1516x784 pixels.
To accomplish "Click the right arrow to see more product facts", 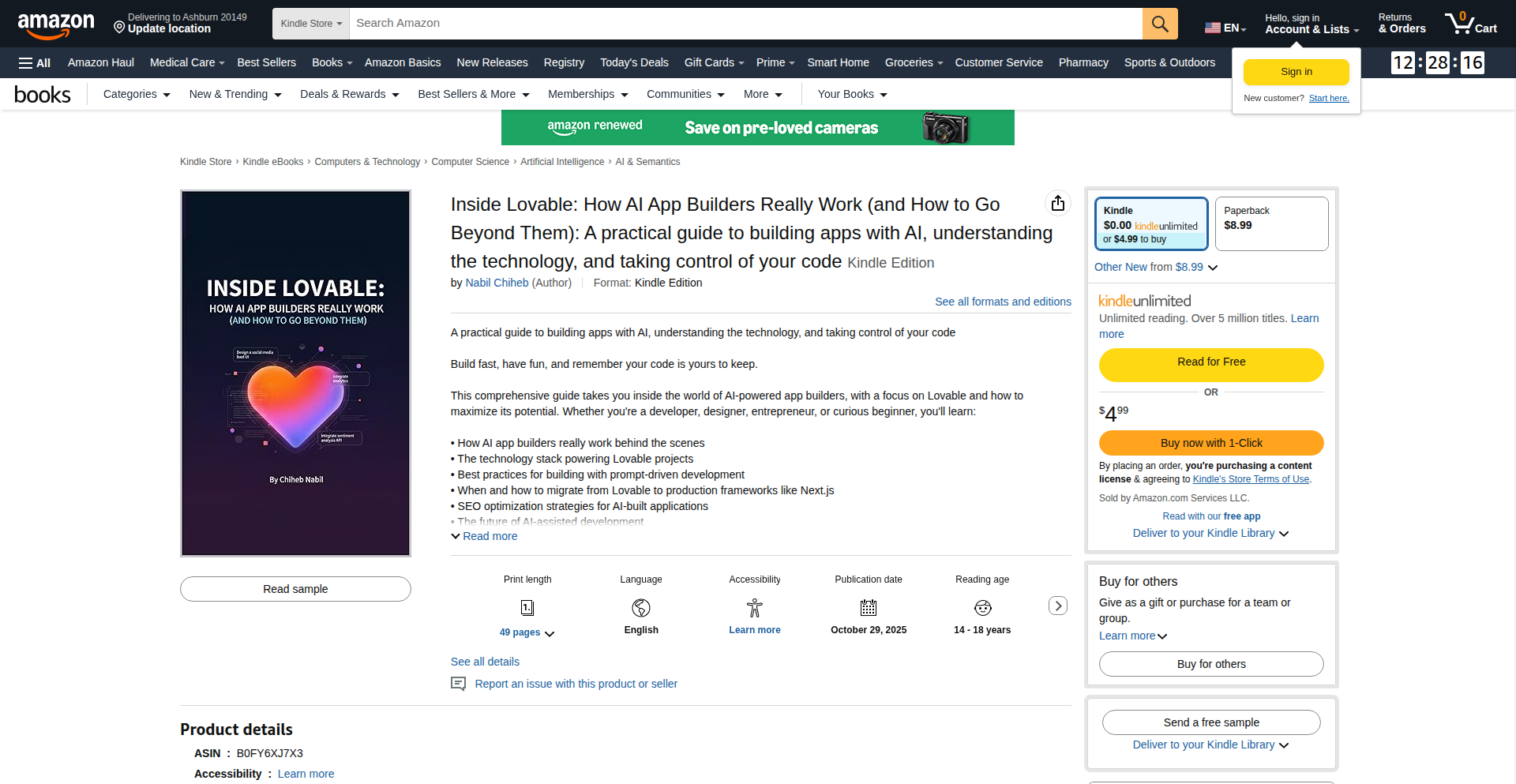I will tap(1058, 606).
